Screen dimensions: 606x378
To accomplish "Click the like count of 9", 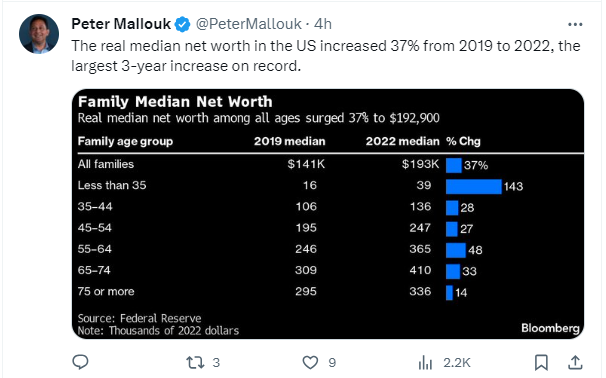I will coord(332,363).
